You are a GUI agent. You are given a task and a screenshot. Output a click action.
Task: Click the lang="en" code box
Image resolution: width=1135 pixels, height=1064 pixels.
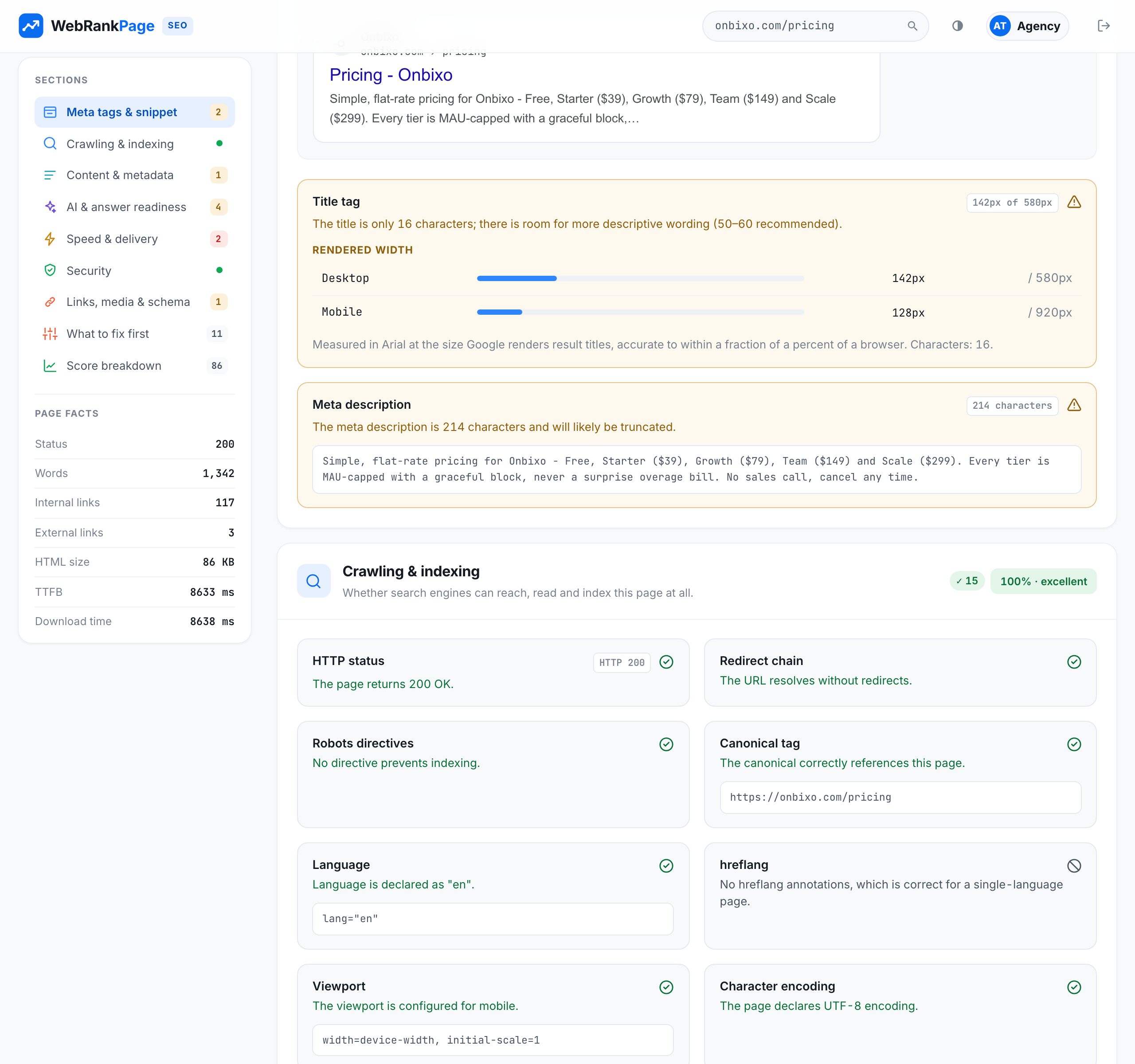[493, 919]
